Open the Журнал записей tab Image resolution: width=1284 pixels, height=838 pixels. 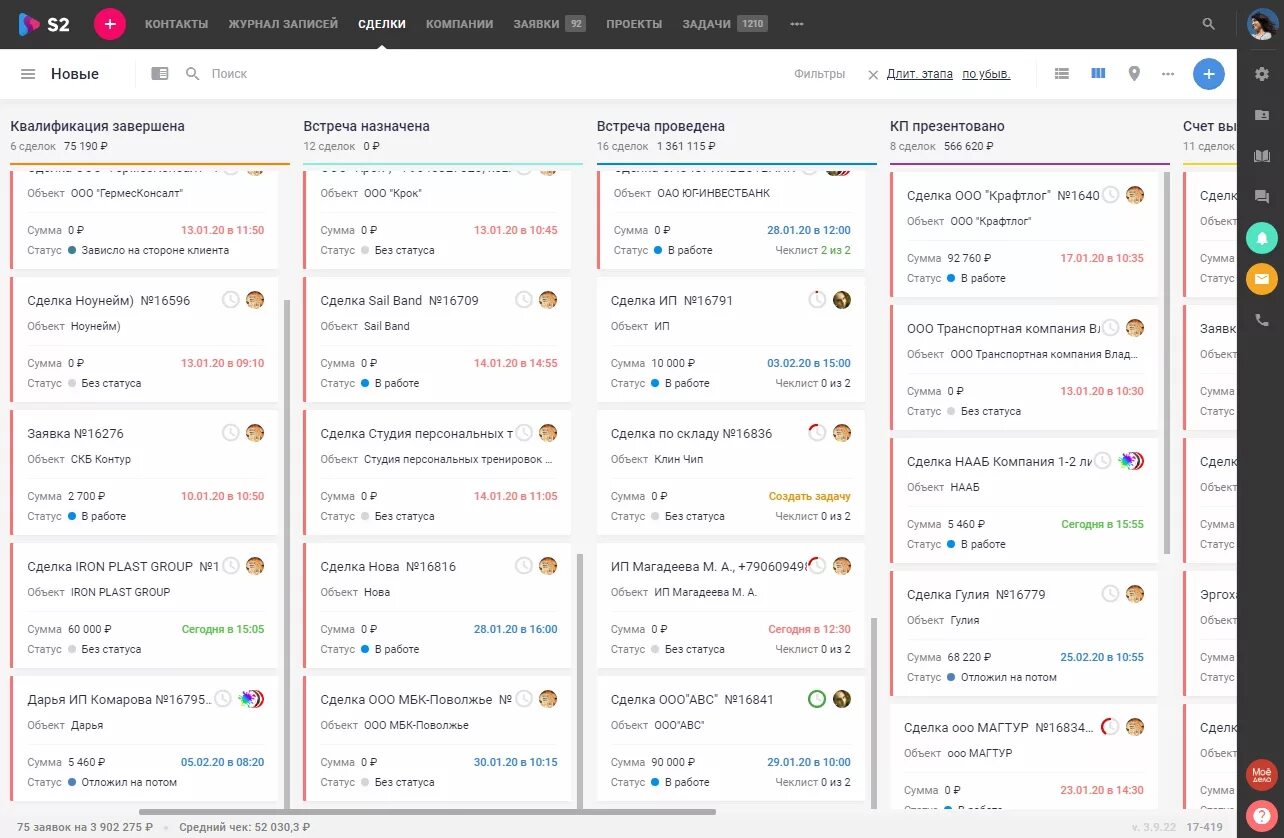pos(283,24)
